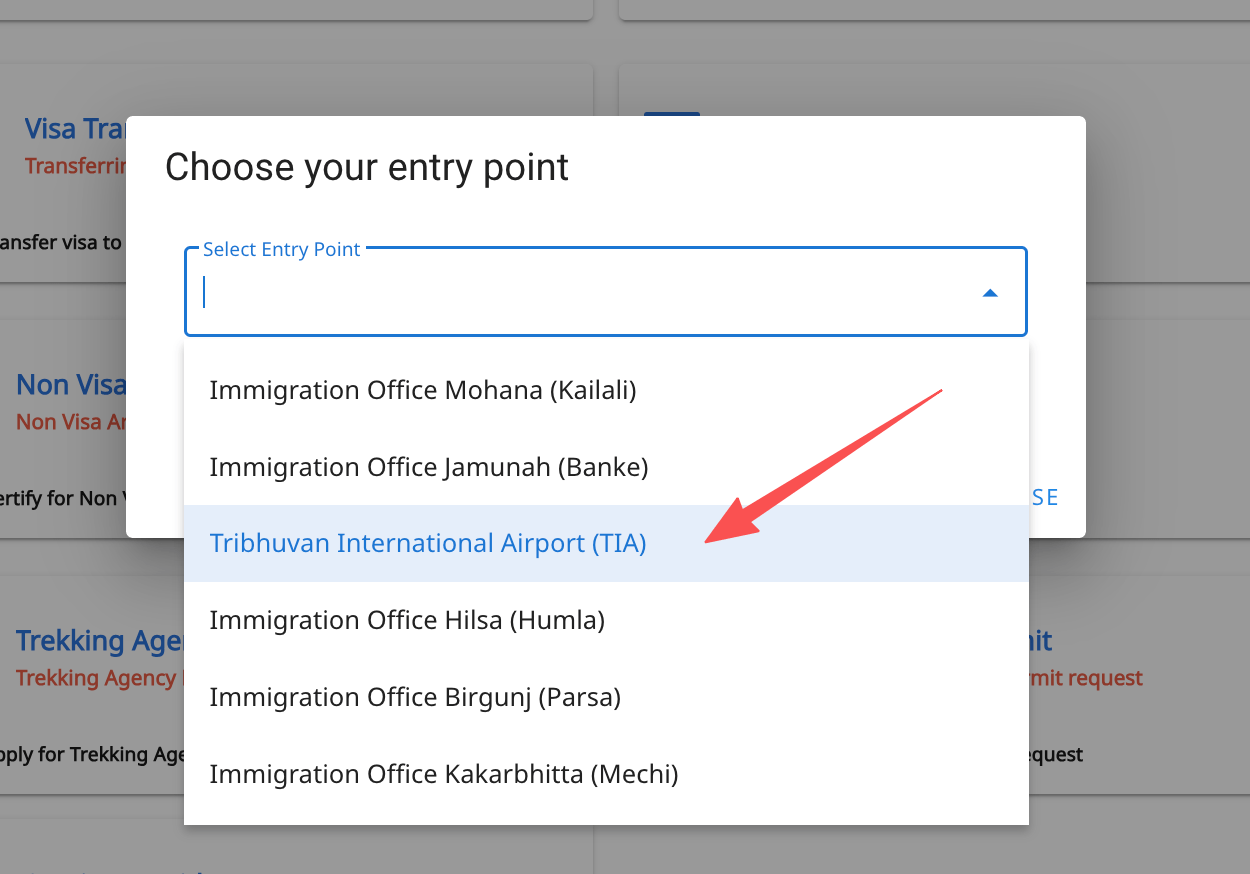
Task: Click the red 'Transferring' subtitle text
Action: [76, 166]
